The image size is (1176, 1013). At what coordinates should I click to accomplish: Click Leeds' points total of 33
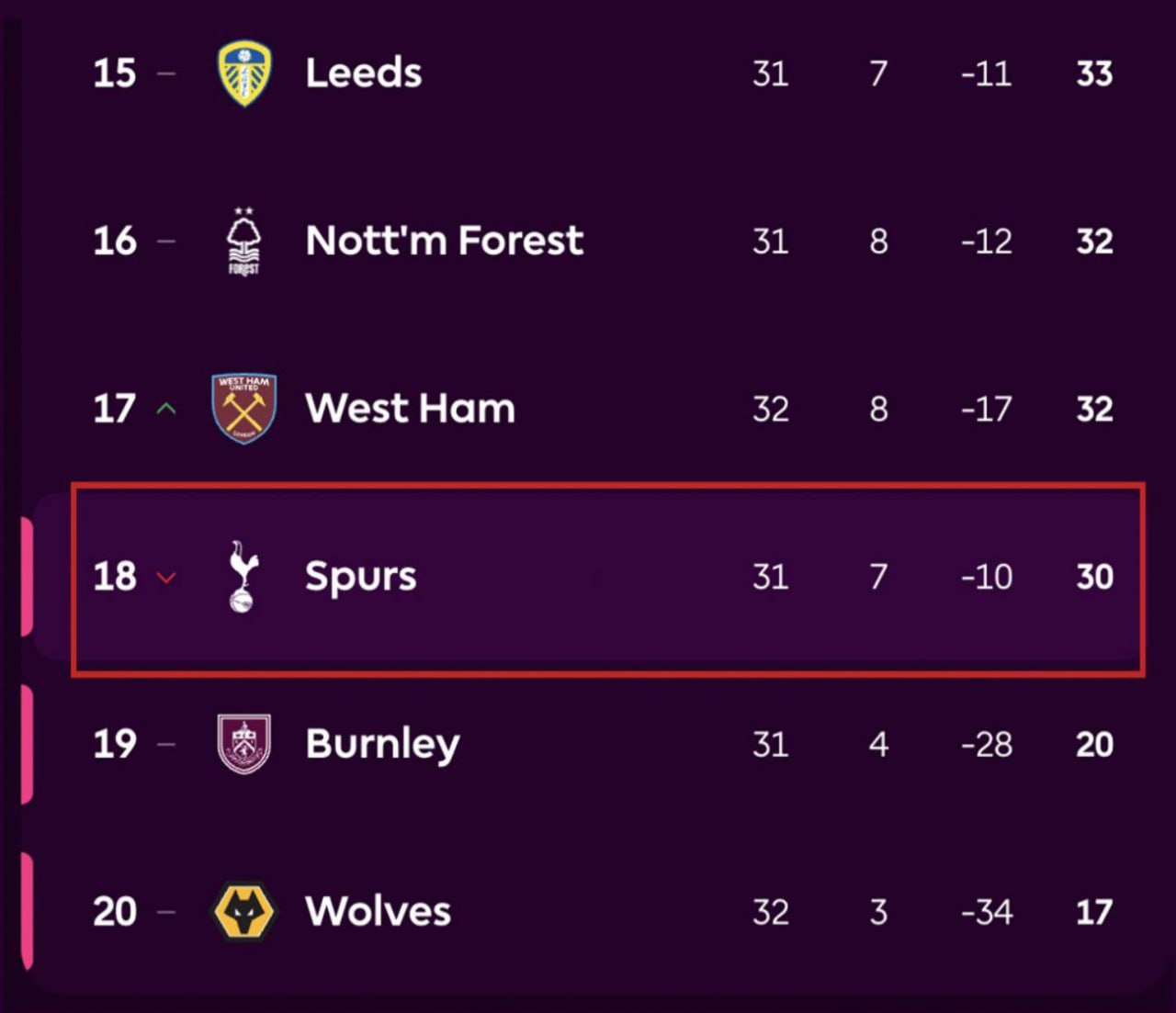[x=1094, y=73]
